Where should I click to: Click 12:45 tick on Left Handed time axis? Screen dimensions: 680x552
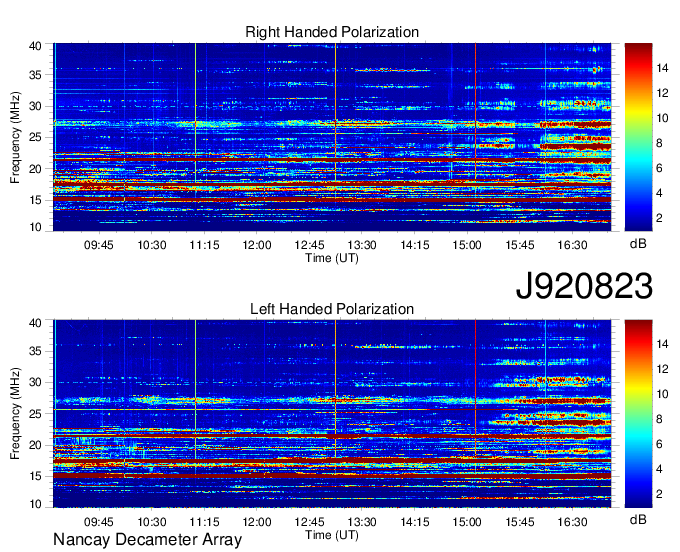(310, 522)
